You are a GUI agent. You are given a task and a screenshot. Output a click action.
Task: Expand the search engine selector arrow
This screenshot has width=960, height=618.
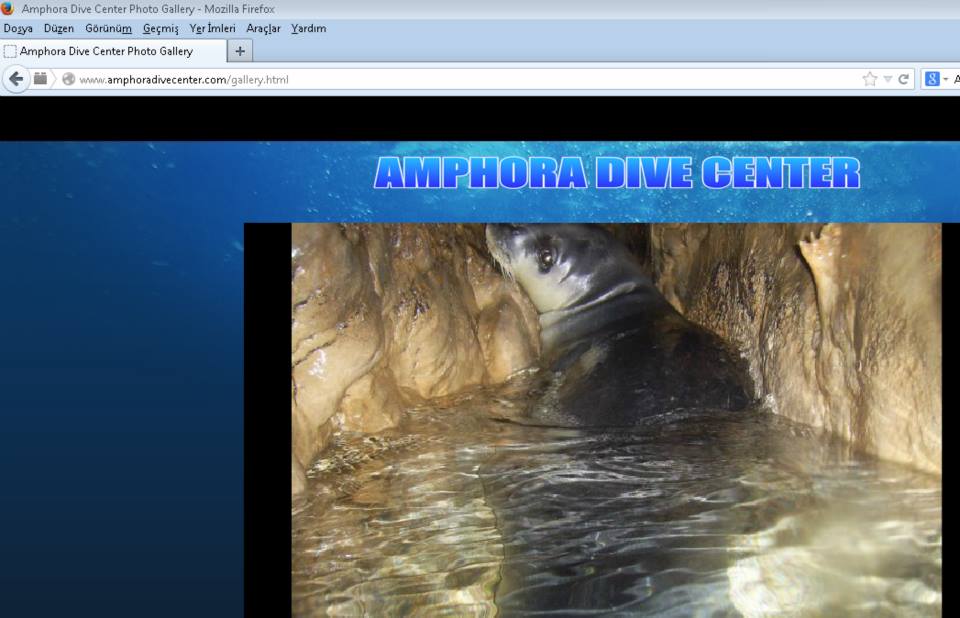[946, 79]
